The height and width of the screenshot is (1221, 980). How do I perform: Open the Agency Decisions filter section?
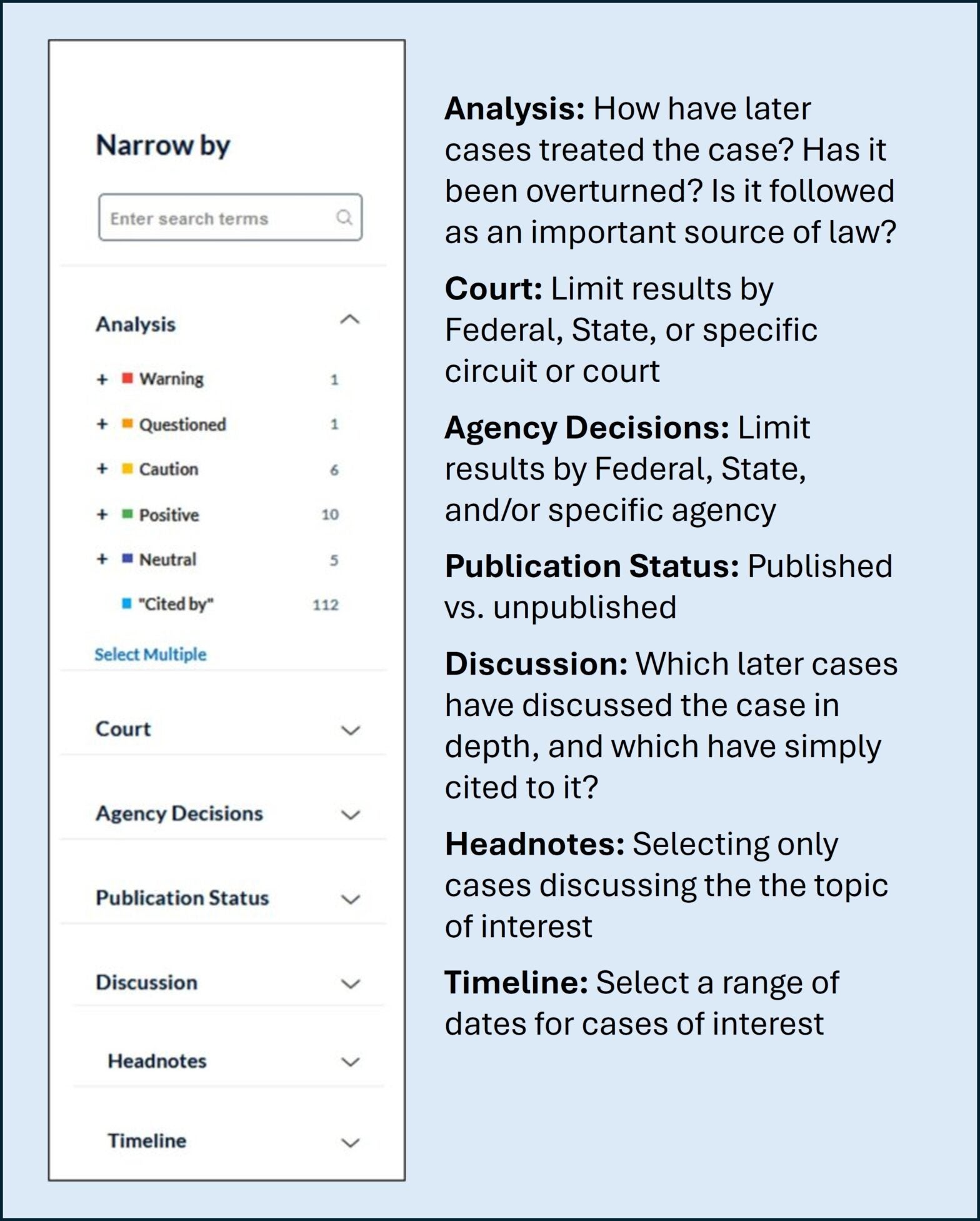coord(350,814)
